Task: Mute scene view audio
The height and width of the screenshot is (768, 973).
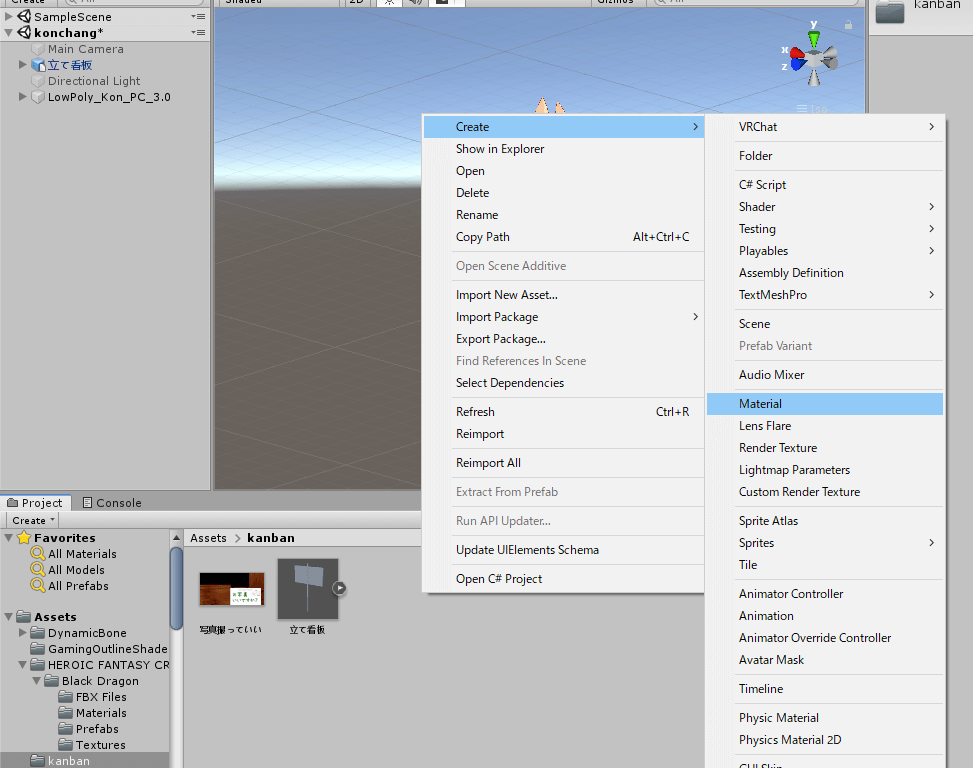Action: [416, 3]
